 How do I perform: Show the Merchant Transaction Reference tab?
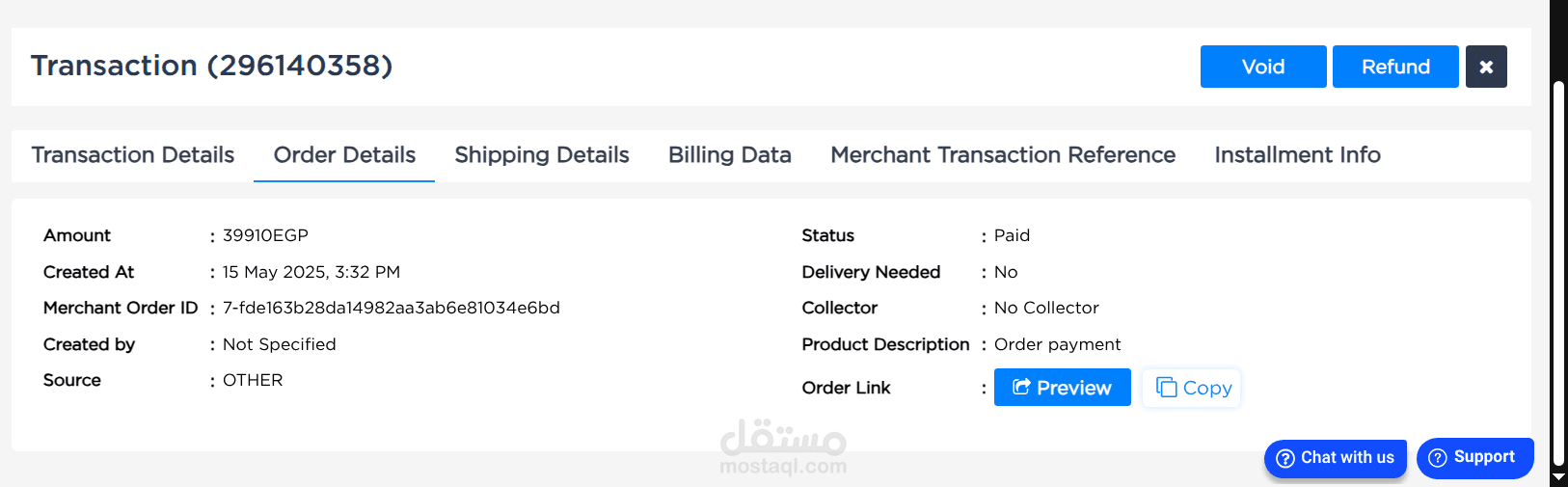coord(1003,155)
